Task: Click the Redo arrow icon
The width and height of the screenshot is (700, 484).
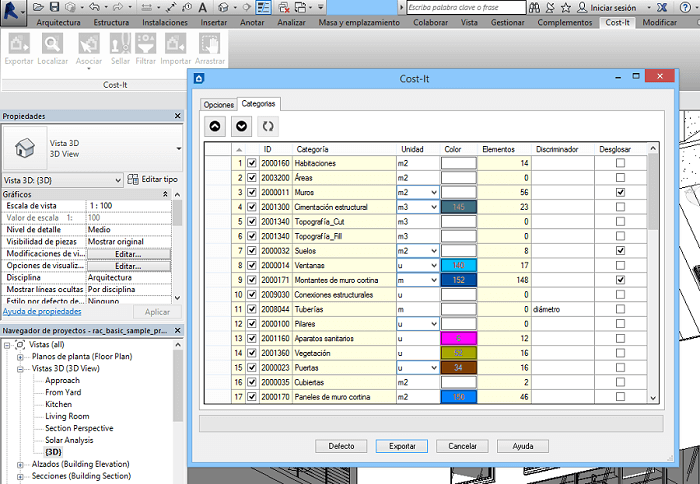Action: 118,7
